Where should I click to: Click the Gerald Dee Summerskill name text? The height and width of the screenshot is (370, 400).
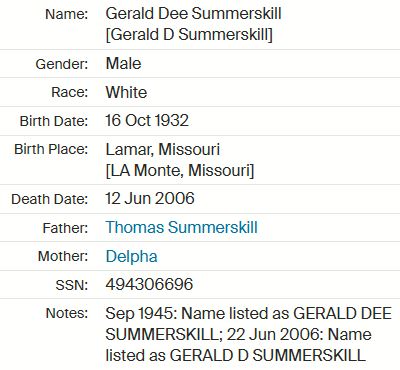click(194, 14)
